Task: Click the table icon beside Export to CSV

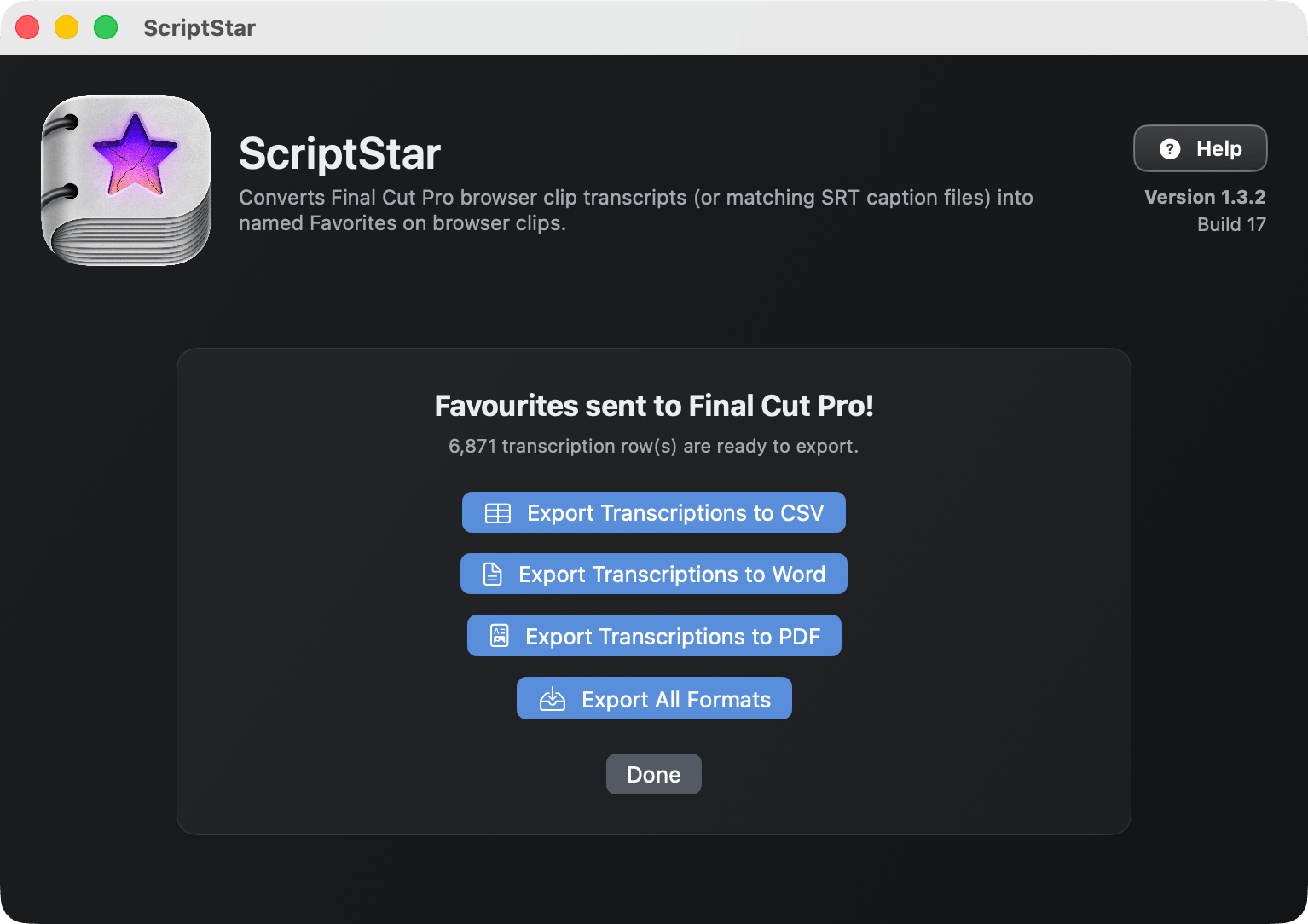Action: point(498,513)
